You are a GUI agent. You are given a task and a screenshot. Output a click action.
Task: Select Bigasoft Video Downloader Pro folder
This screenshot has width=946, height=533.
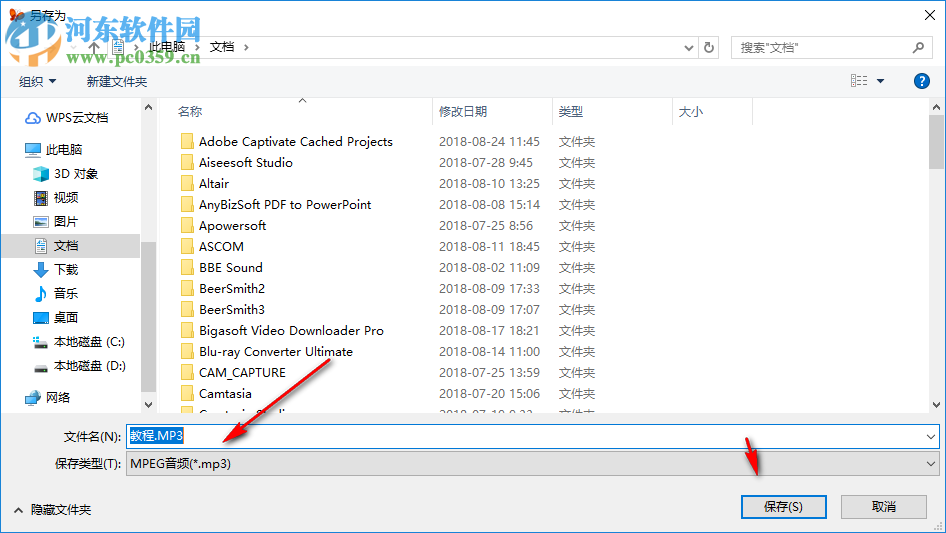pyautogui.click(x=291, y=331)
